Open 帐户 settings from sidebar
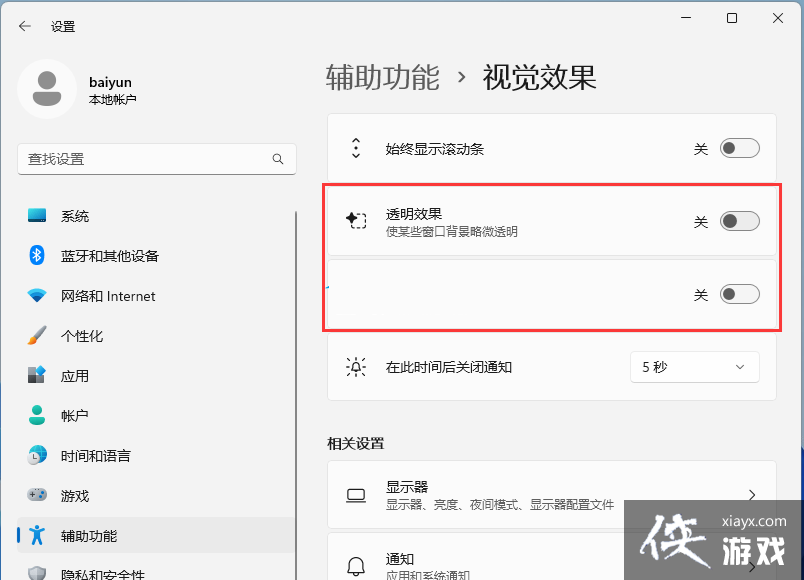 point(39,416)
